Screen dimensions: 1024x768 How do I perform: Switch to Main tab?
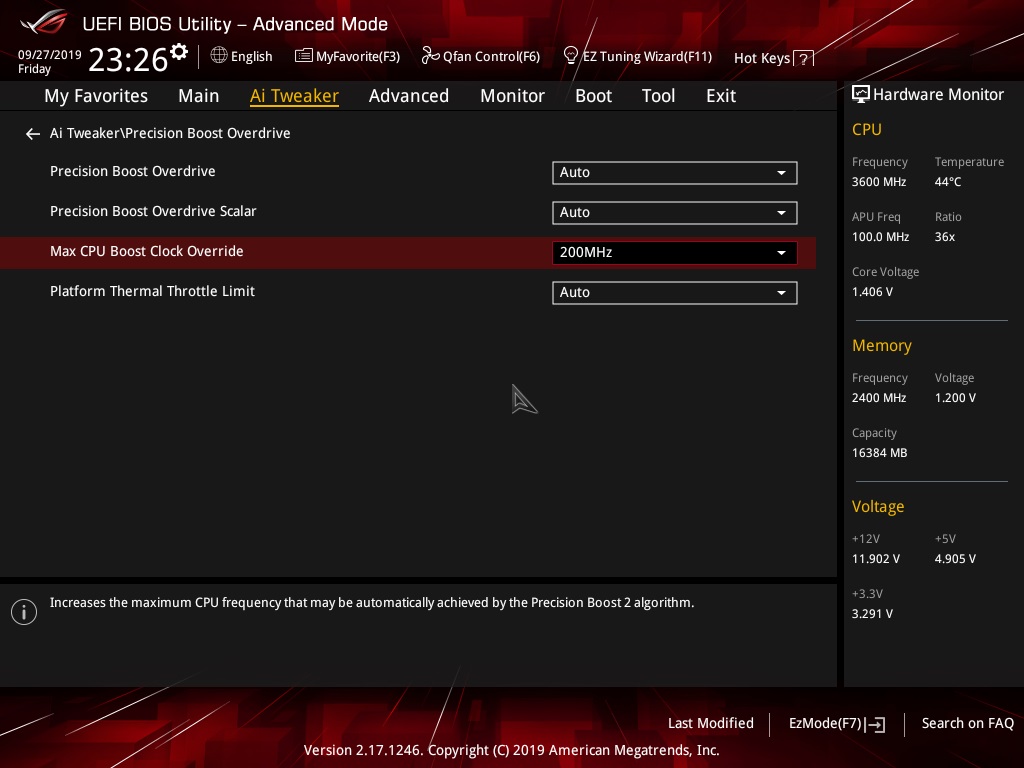pyautogui.click(x=199, y=96)
